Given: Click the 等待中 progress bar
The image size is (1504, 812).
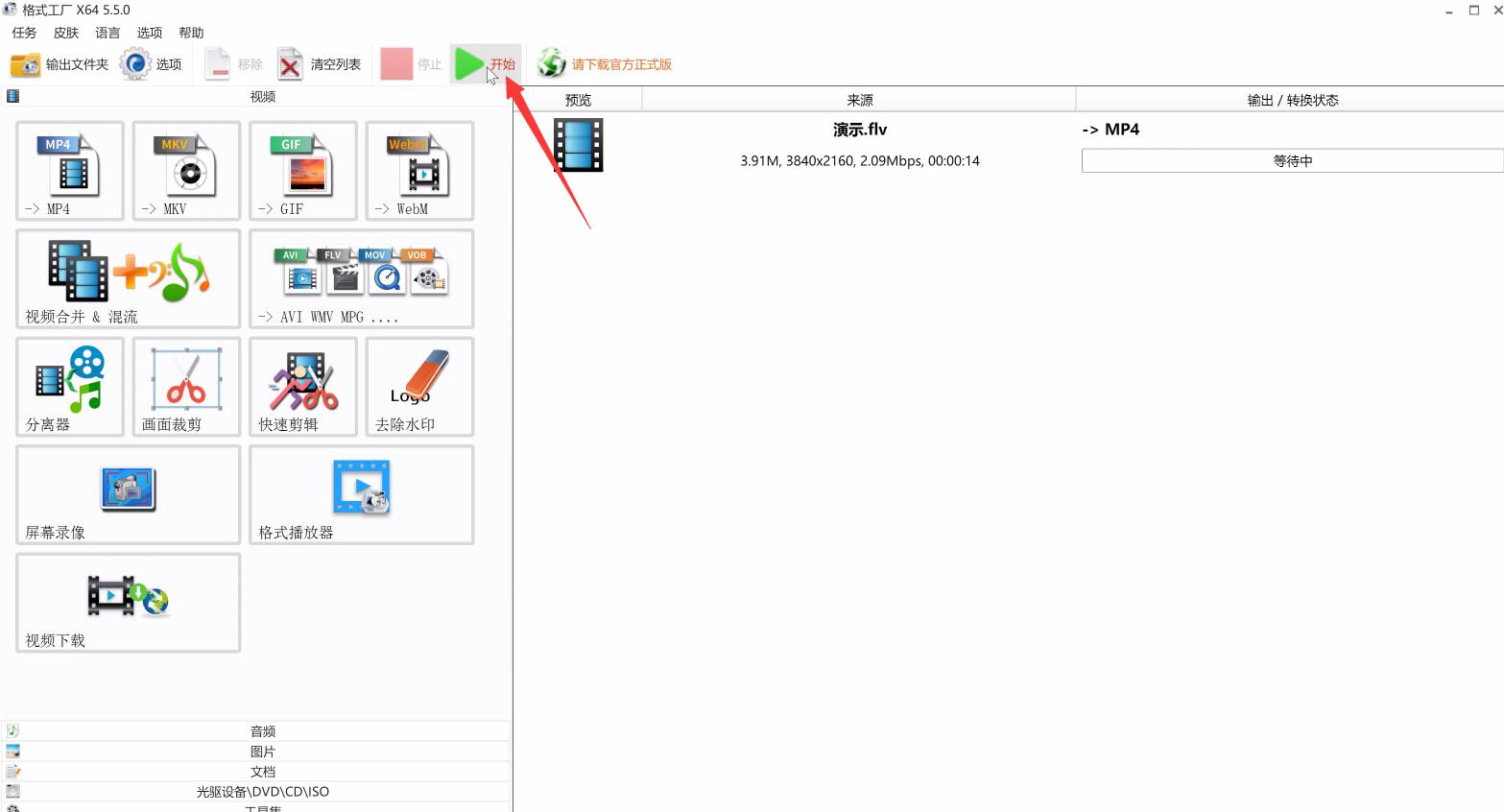Looking at the screenshot, I should point(1292,161).
